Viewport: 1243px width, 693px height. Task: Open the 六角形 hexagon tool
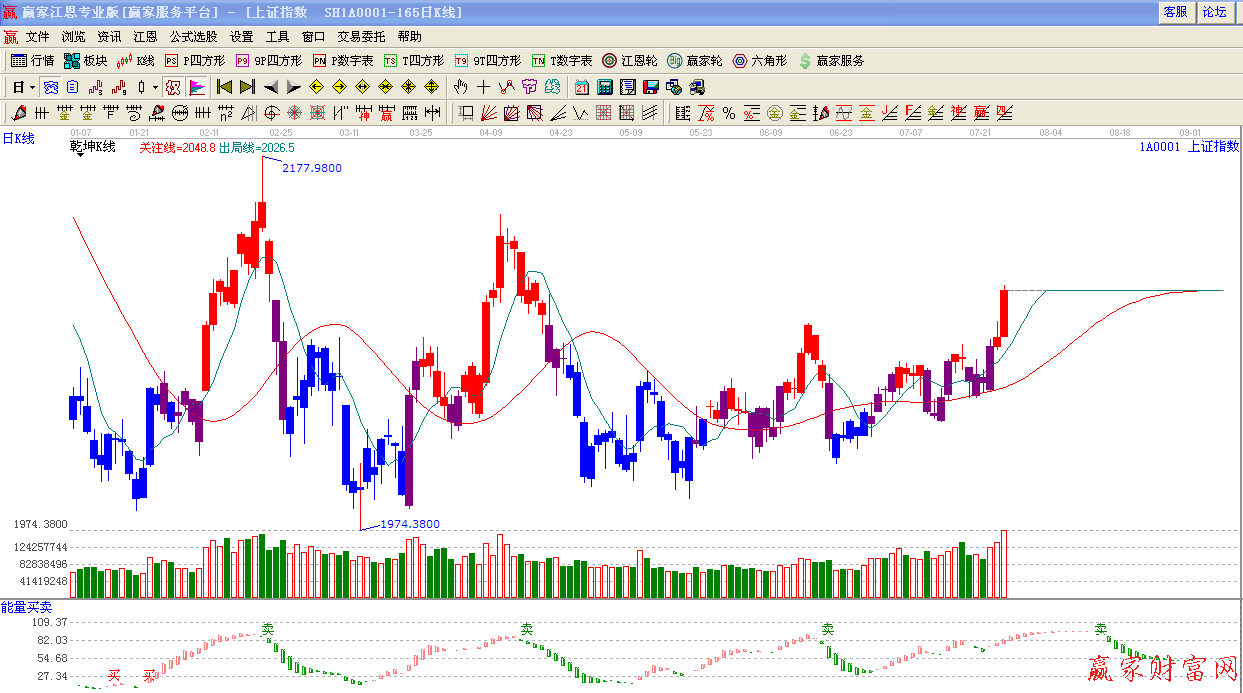point(760,61)
